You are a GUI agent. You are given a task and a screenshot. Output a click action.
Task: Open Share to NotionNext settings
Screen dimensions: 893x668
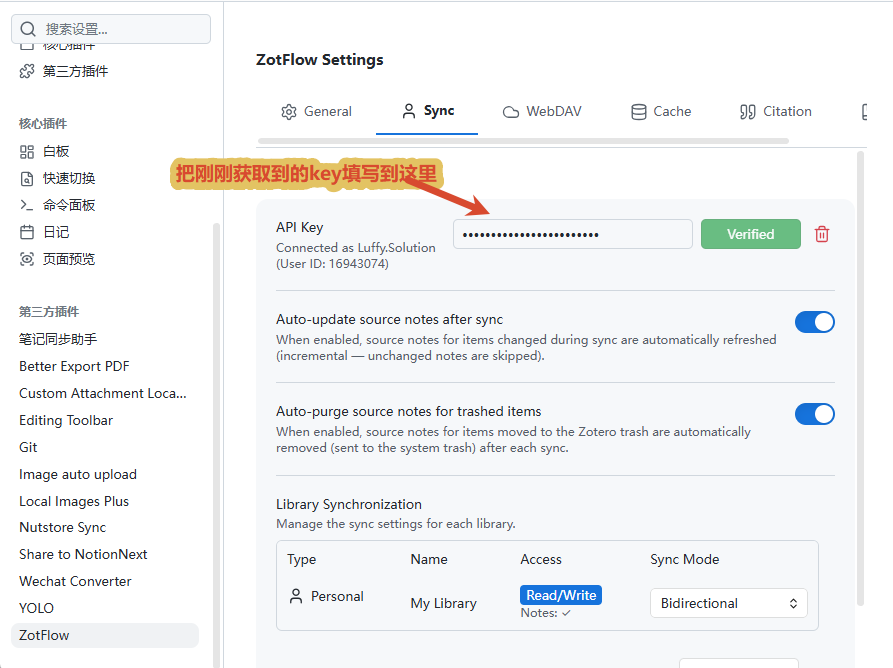tap(83, 554)
